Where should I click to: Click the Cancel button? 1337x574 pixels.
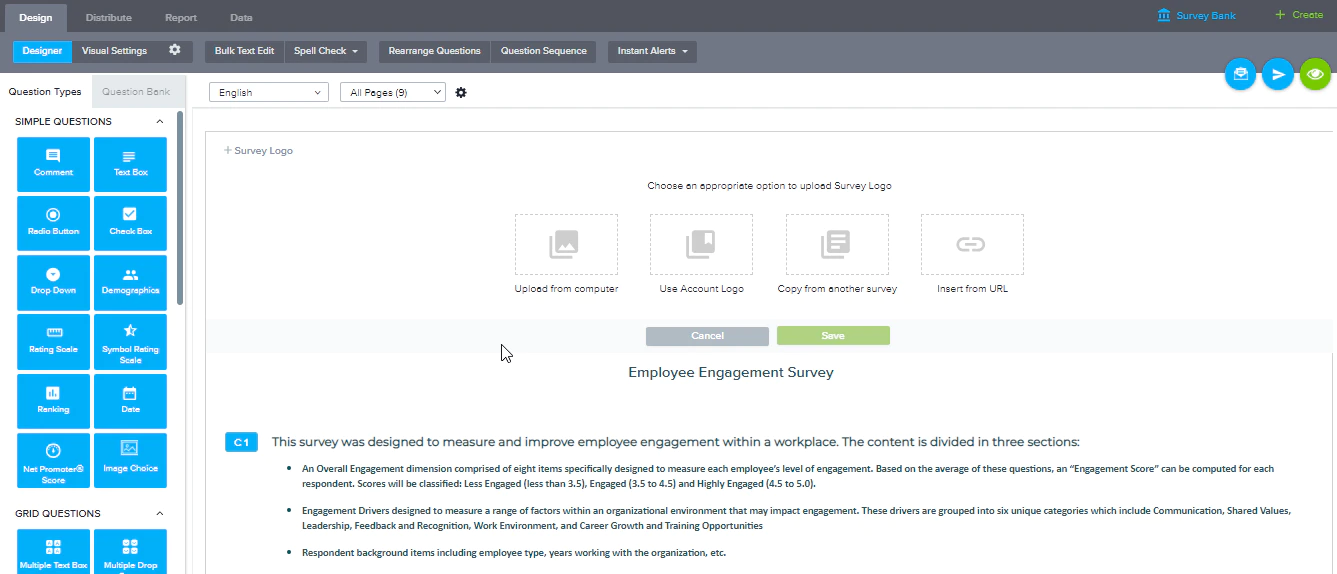707,336
